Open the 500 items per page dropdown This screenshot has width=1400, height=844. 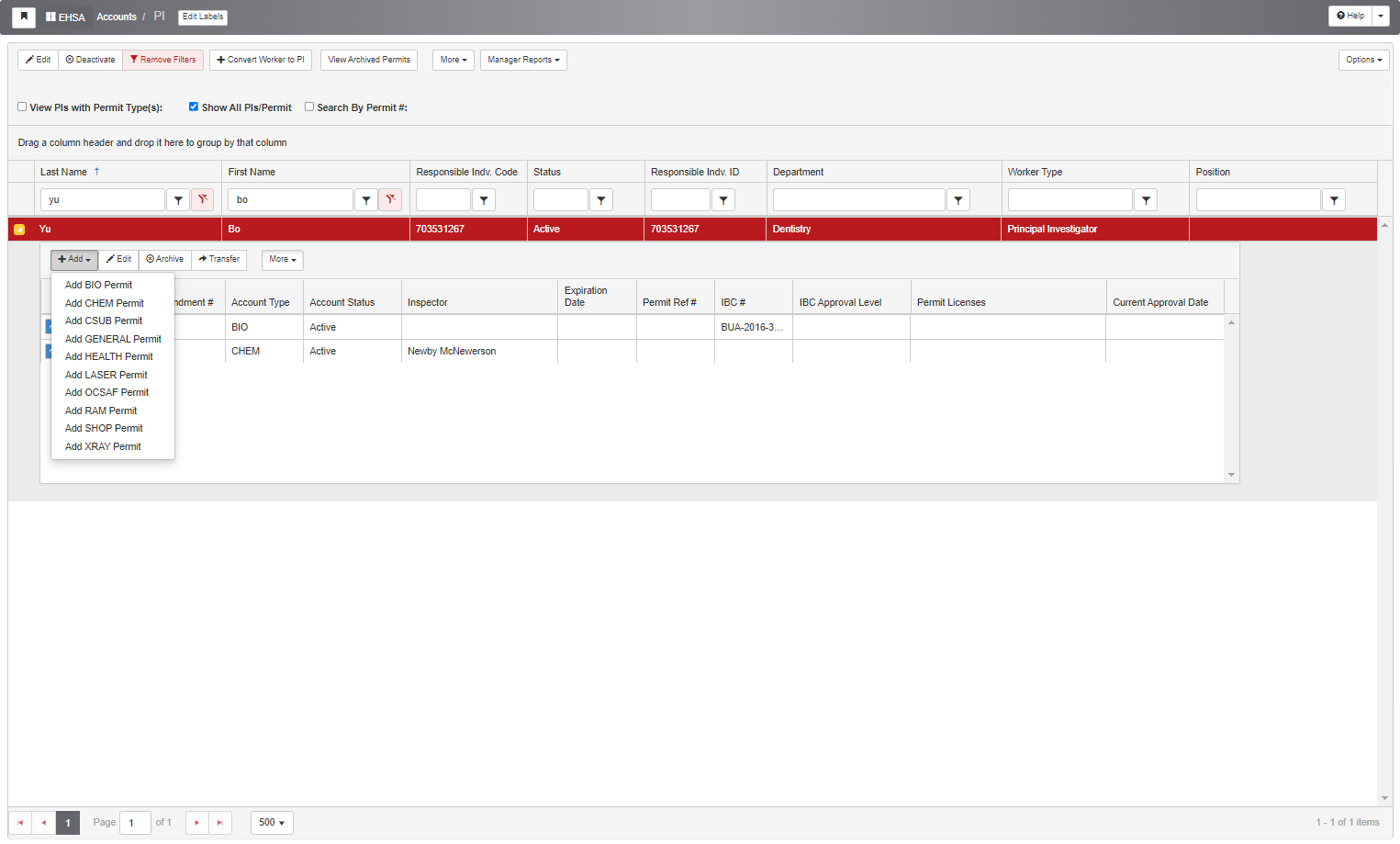click(272, 823)
